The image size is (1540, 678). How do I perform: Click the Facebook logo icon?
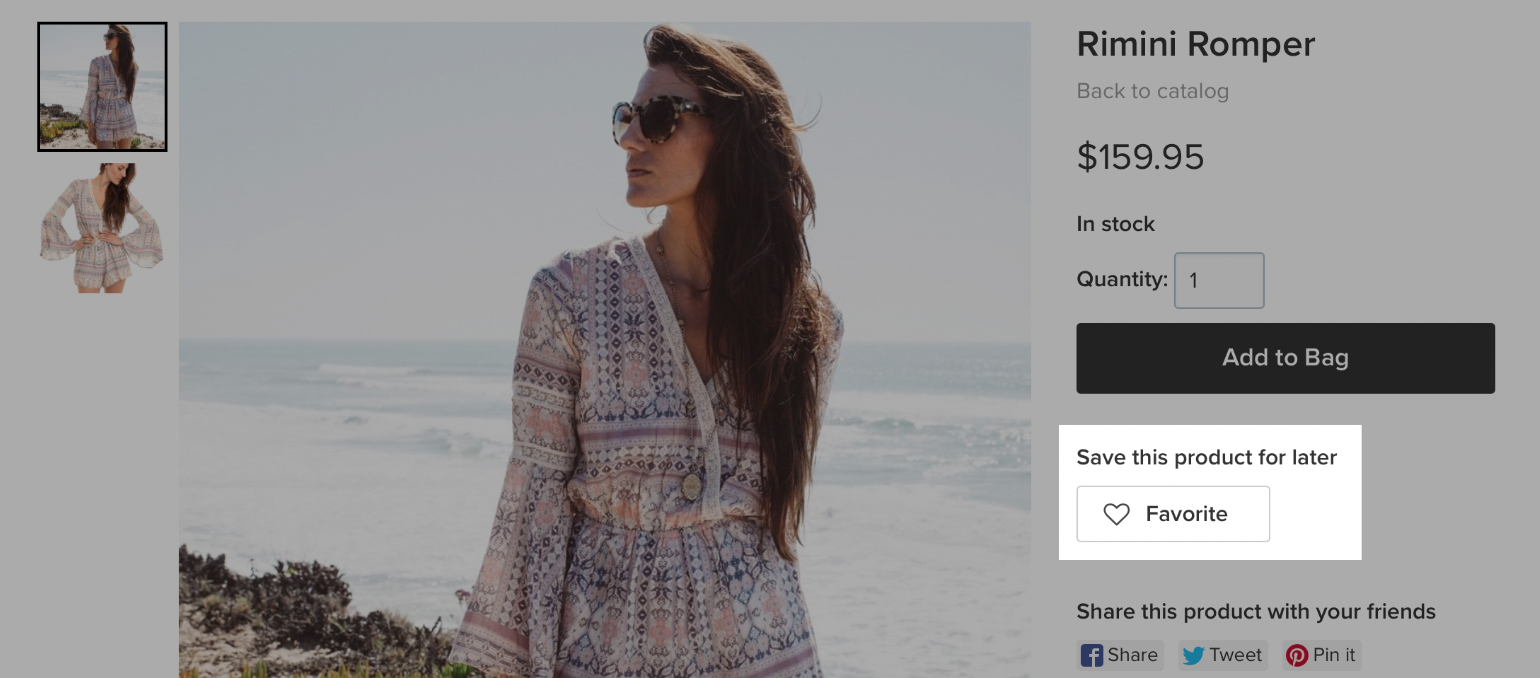point(1093,656)
